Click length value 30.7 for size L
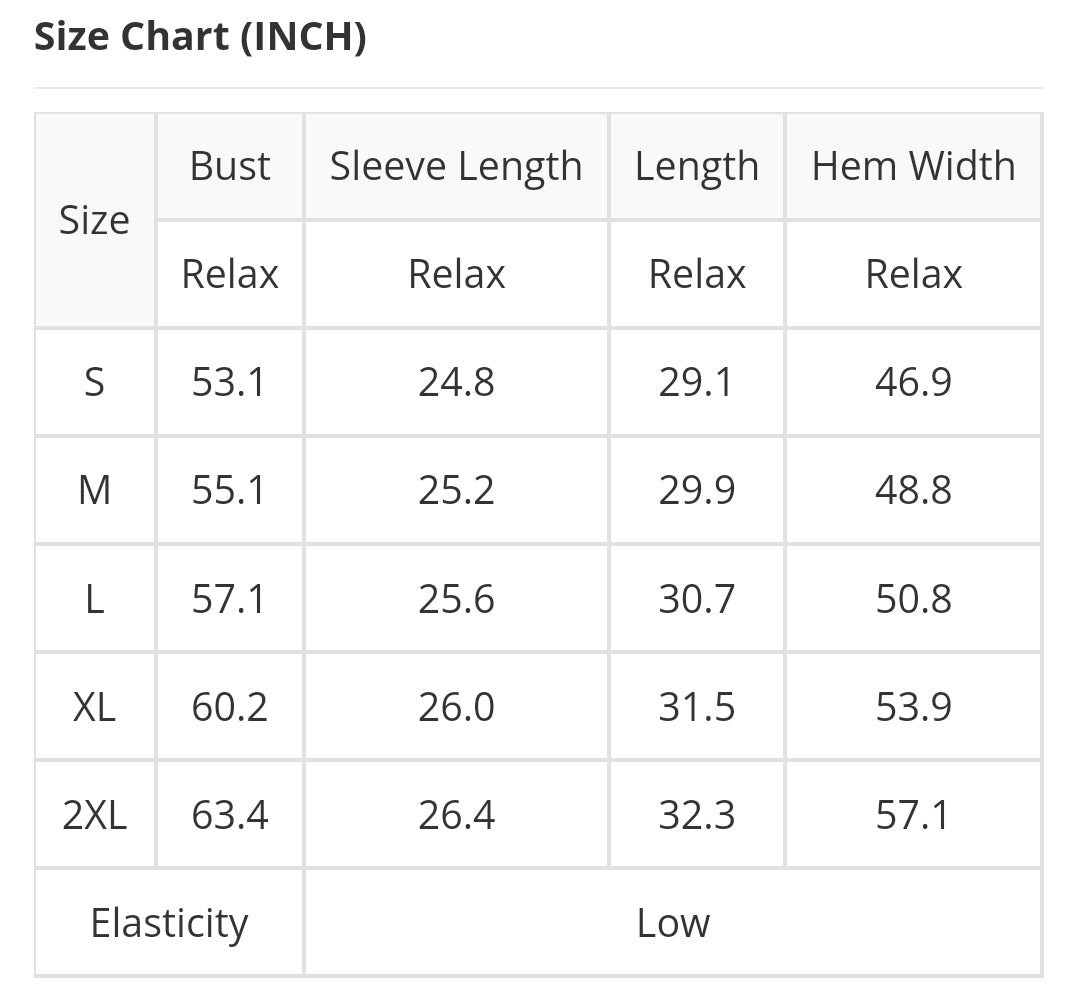This screenshot has height=999, width=1080. coord(696,599)
